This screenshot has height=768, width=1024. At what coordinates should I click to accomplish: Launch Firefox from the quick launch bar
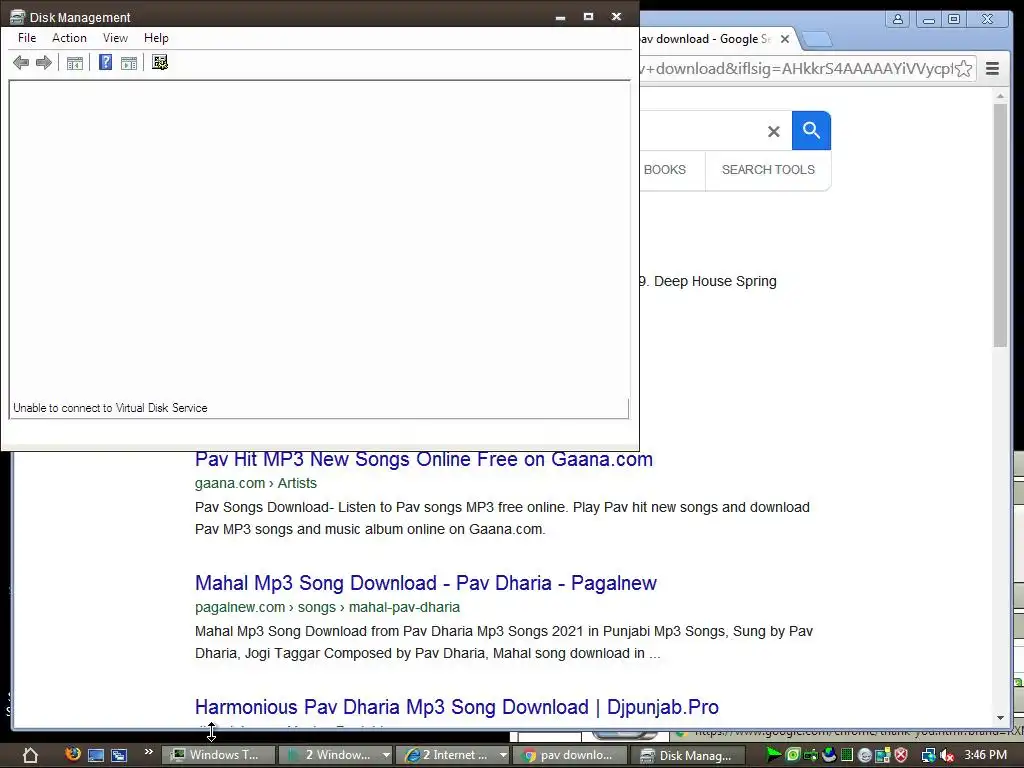tap(72, 754)
